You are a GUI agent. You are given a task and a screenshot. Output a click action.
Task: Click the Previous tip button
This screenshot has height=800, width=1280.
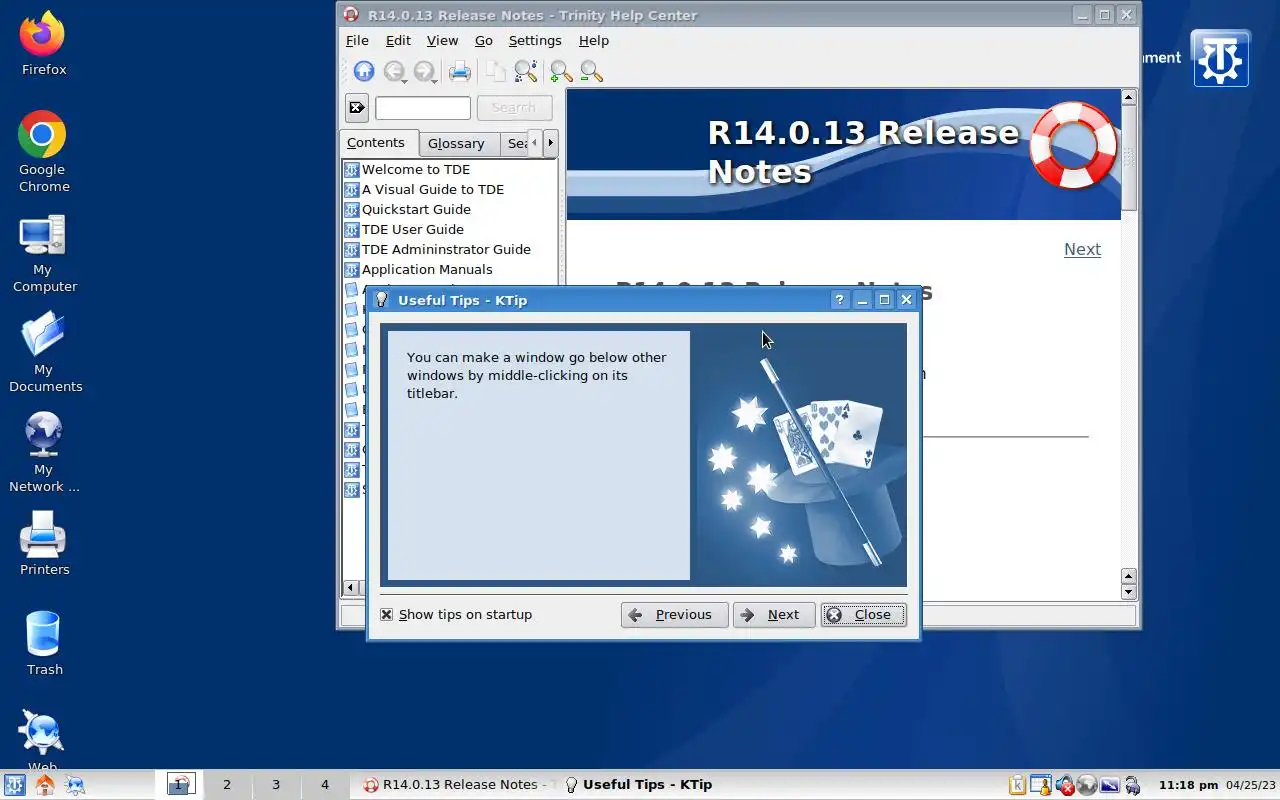(x=674, y=615)
